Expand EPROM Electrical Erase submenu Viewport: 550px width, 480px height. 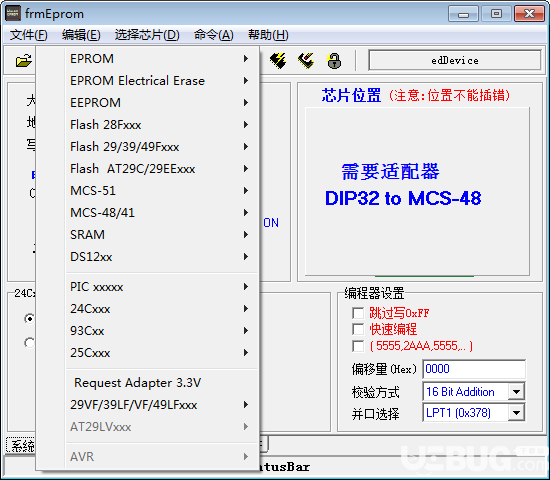pyautogui.click(x=161, y=81)
